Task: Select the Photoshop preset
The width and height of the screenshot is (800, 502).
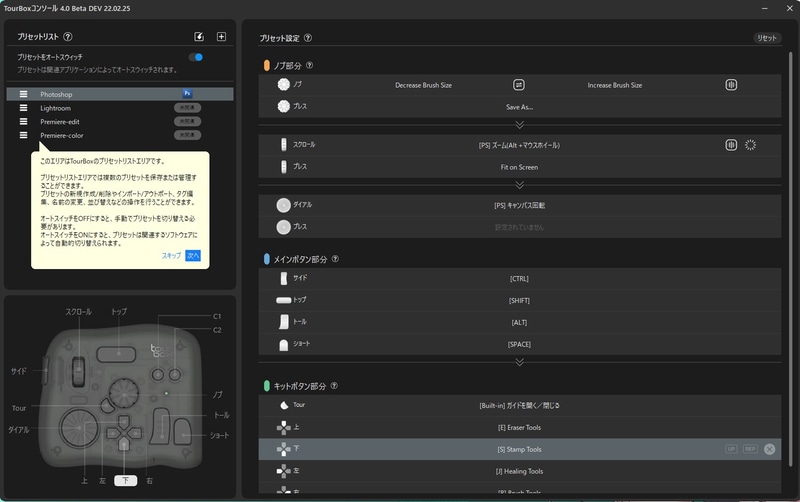Action: tap(120, 94)
